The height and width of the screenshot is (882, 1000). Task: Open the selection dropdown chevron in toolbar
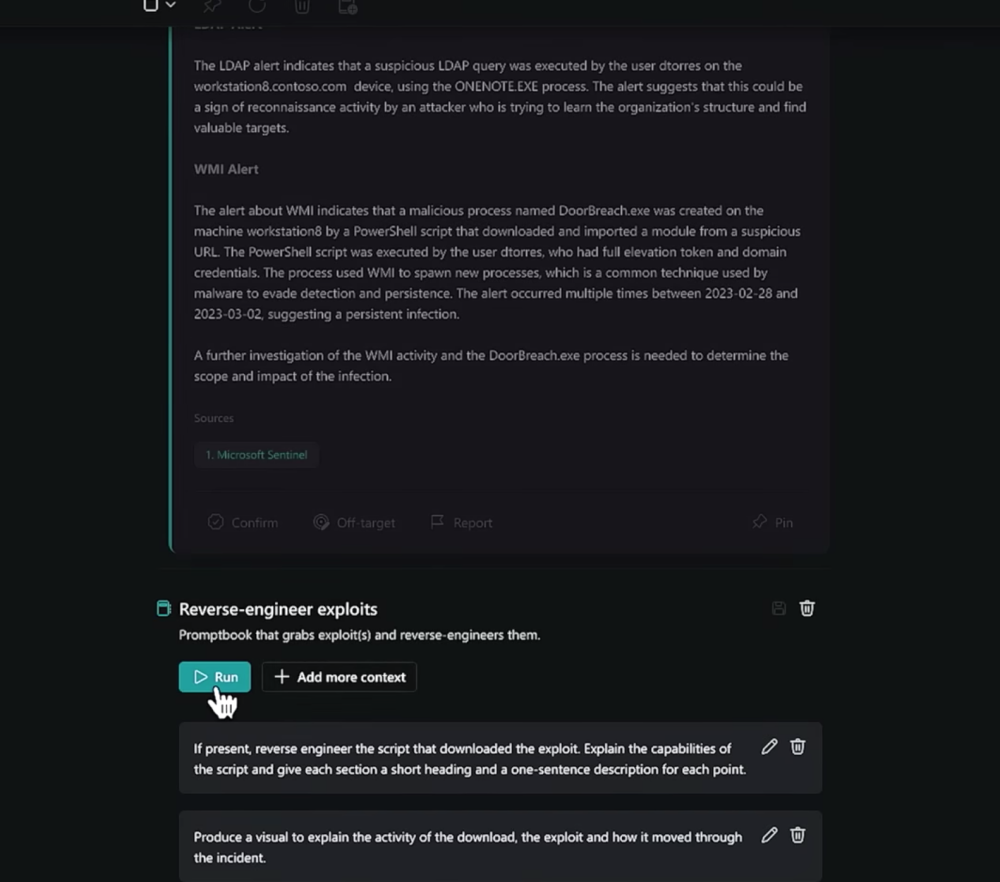(x=170, y=5)
